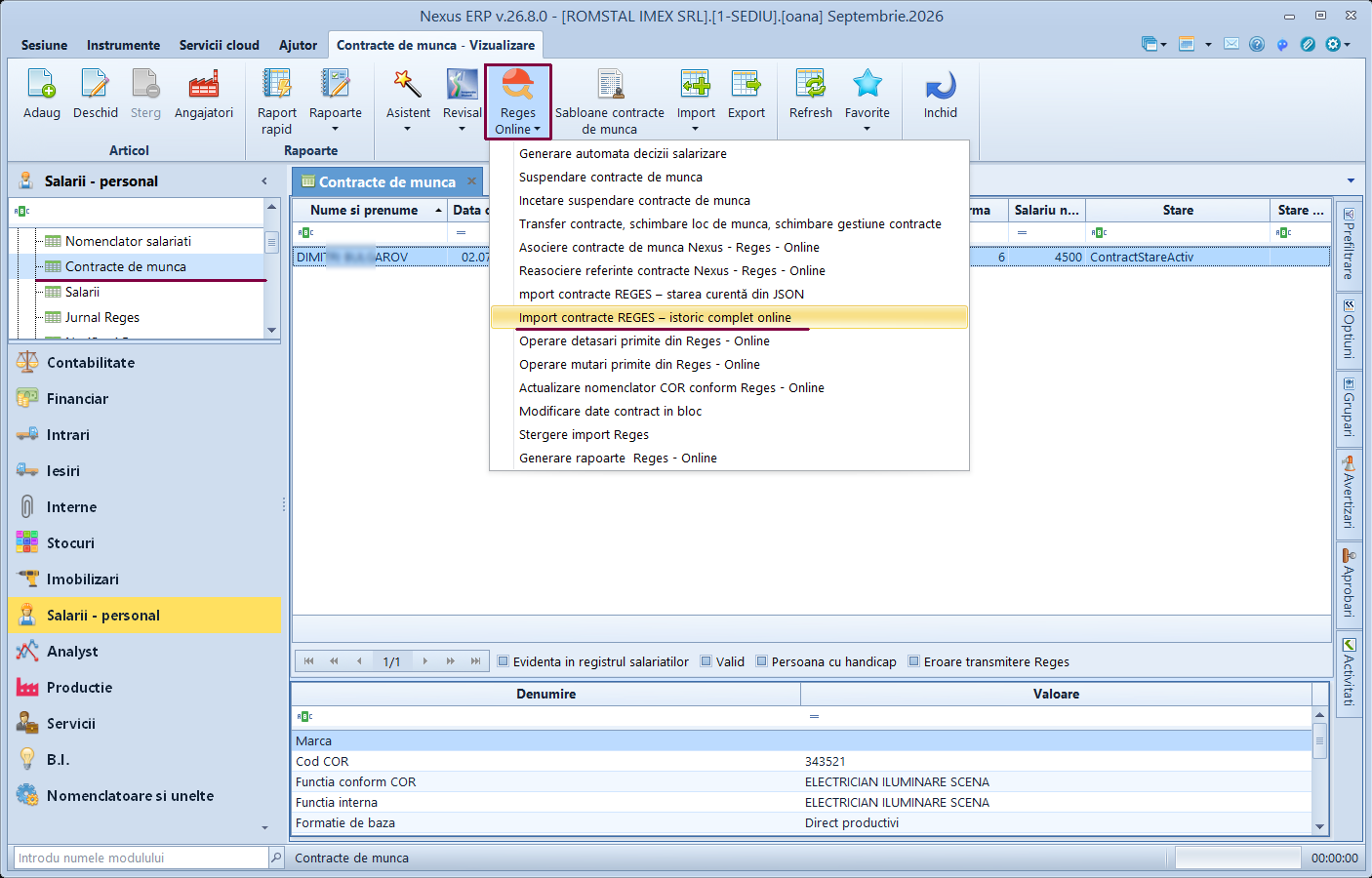Select Import contracte REGES istoric complet online
The height and width of the screenshot is (878, 1372).
729,318
